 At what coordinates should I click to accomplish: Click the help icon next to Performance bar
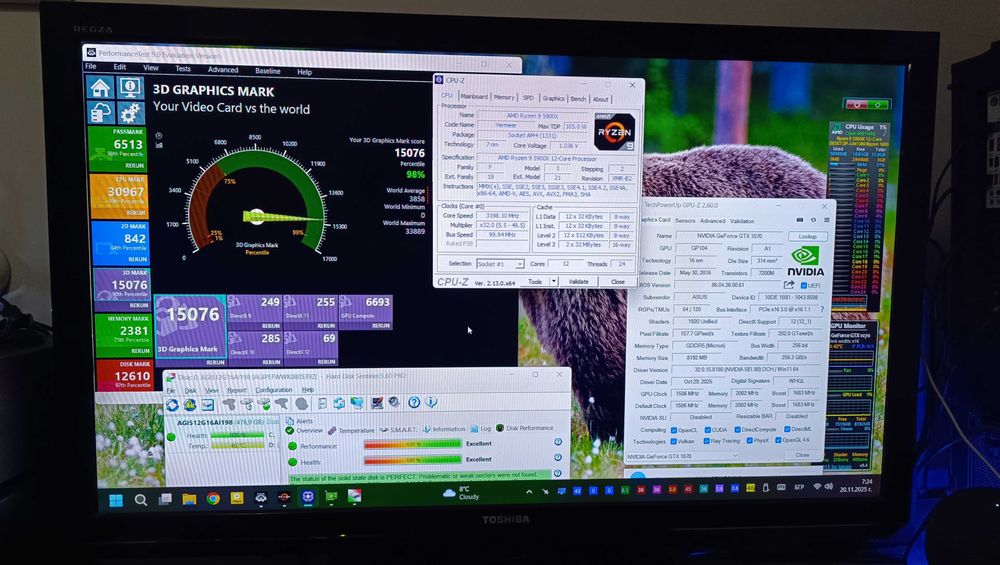point(557,442)
